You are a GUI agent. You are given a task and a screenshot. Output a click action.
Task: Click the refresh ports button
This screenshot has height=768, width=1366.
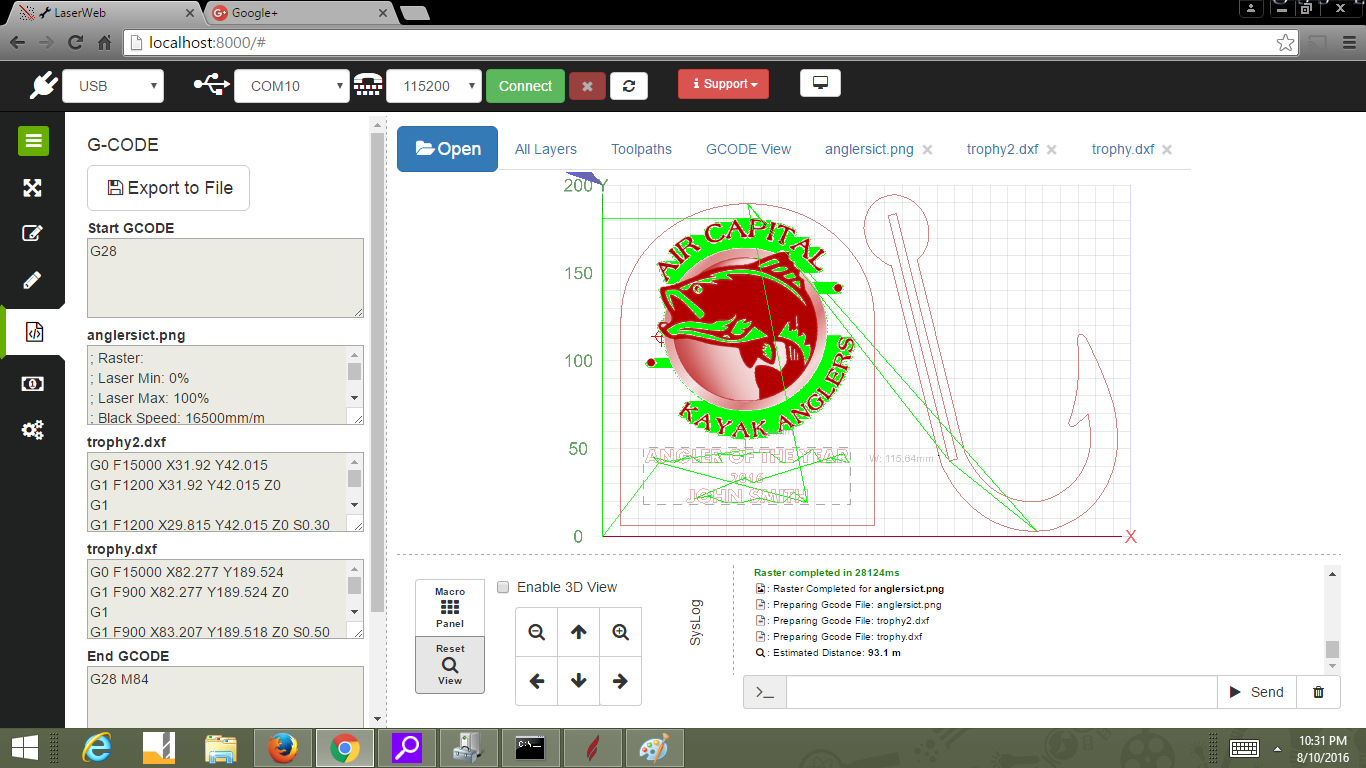coord(629,86)
